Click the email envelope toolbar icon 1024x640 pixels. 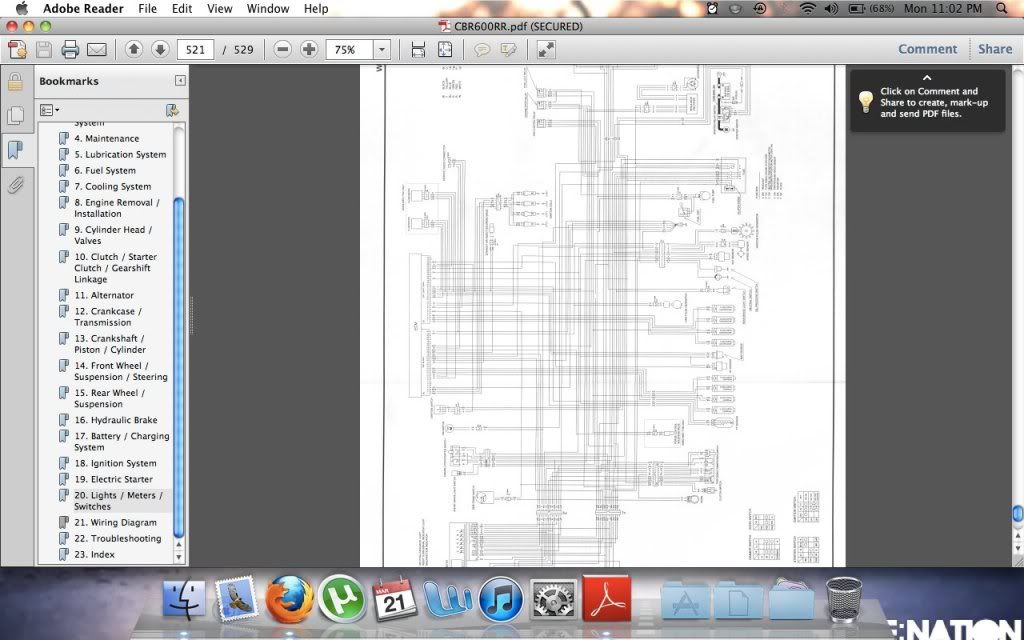(97, 49)
